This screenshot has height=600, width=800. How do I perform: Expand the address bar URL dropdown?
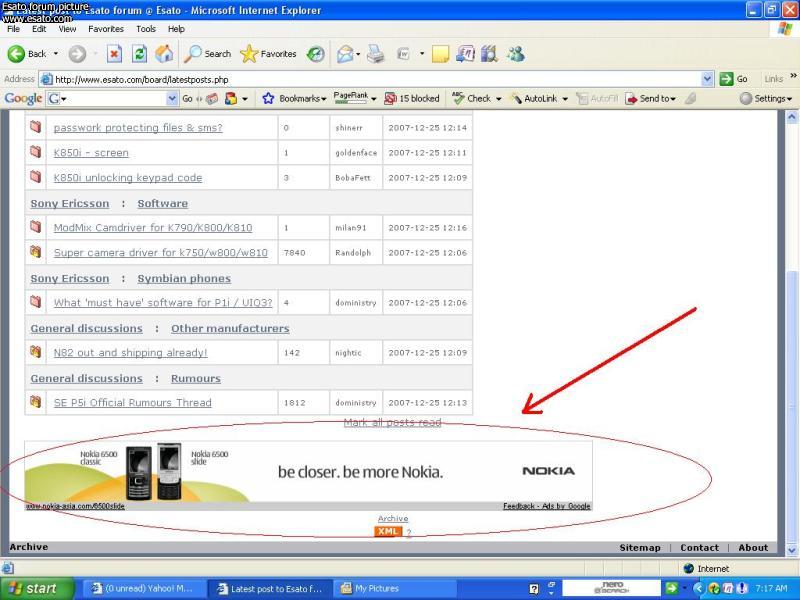(x=707, y=79)
